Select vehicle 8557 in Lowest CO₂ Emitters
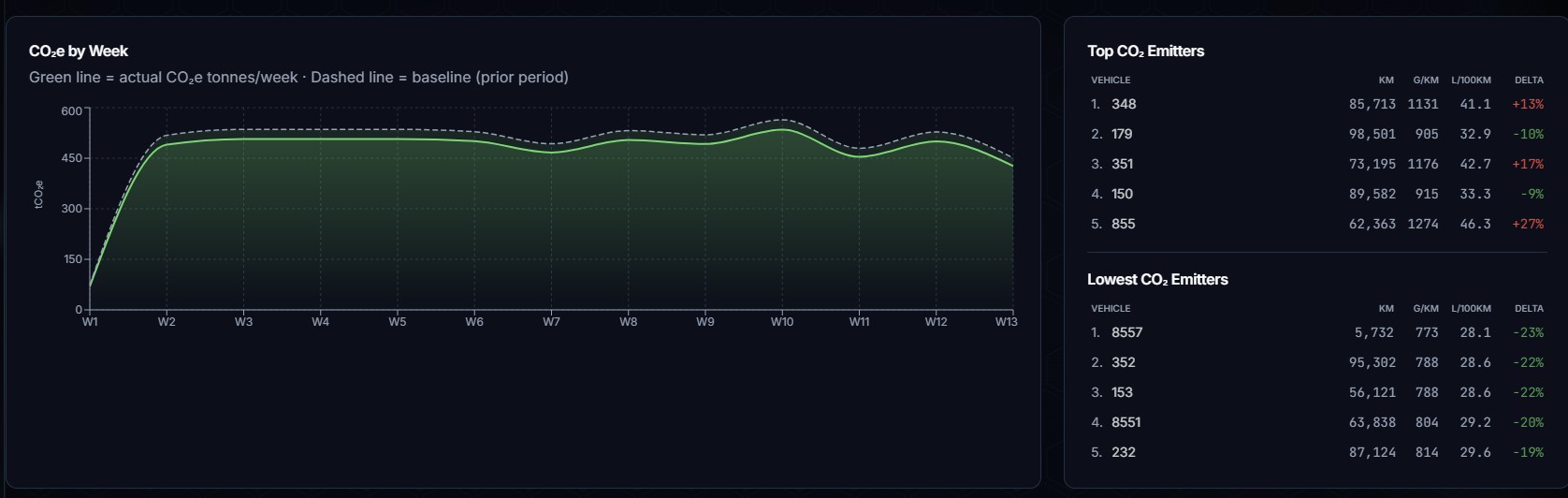The width and height of the screenshot is (1568, 498). click(1317, 332)
